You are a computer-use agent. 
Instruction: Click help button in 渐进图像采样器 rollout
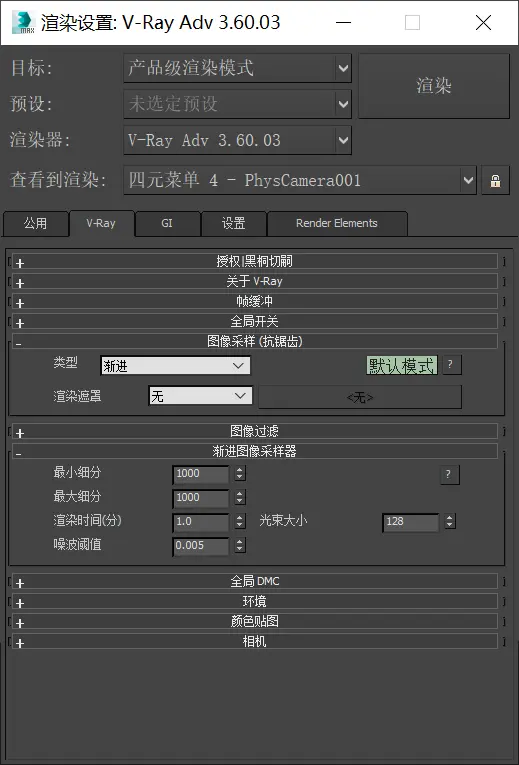pos(450,474)
